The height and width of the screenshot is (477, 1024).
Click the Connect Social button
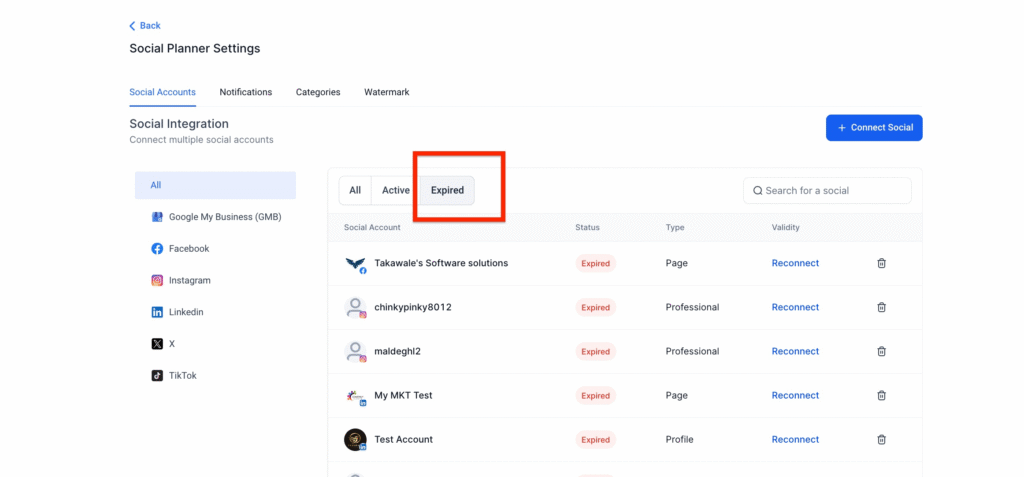874,128
